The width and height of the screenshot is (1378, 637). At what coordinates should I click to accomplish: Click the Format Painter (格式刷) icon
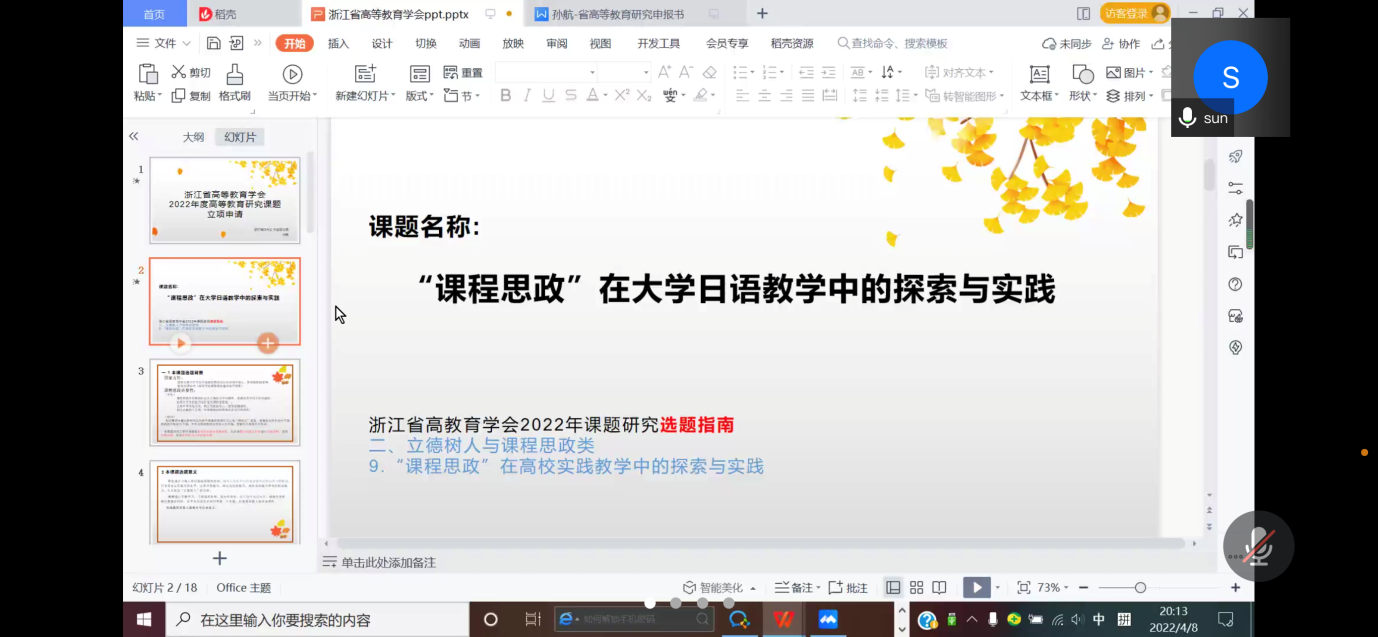pyautogui.click(x=234, y=75)
